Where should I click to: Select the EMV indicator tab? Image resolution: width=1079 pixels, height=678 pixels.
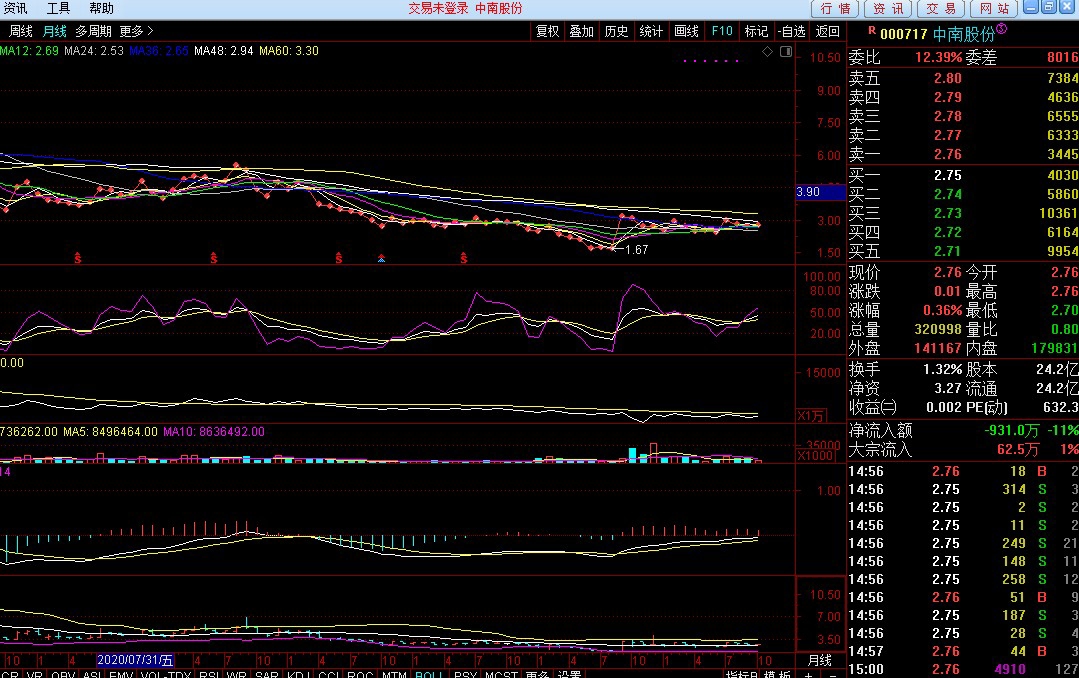121,674
